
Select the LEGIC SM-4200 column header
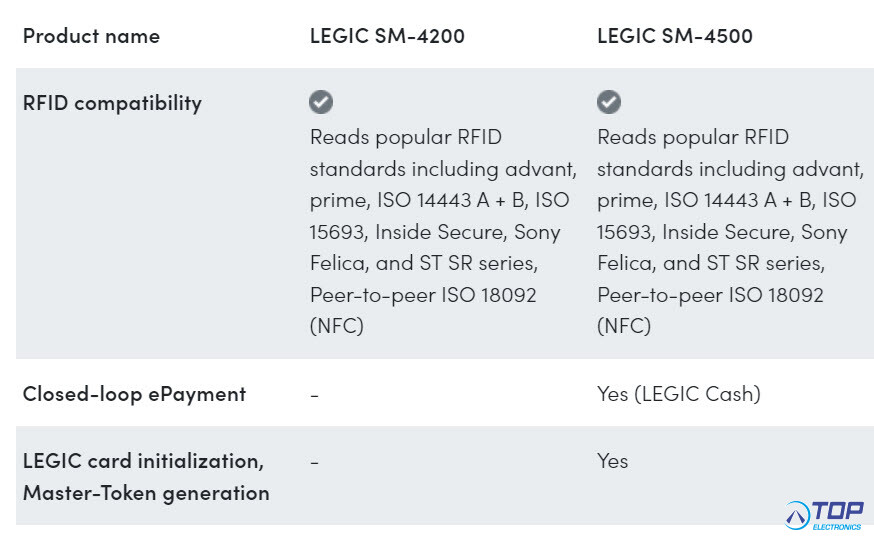point(387,36)
